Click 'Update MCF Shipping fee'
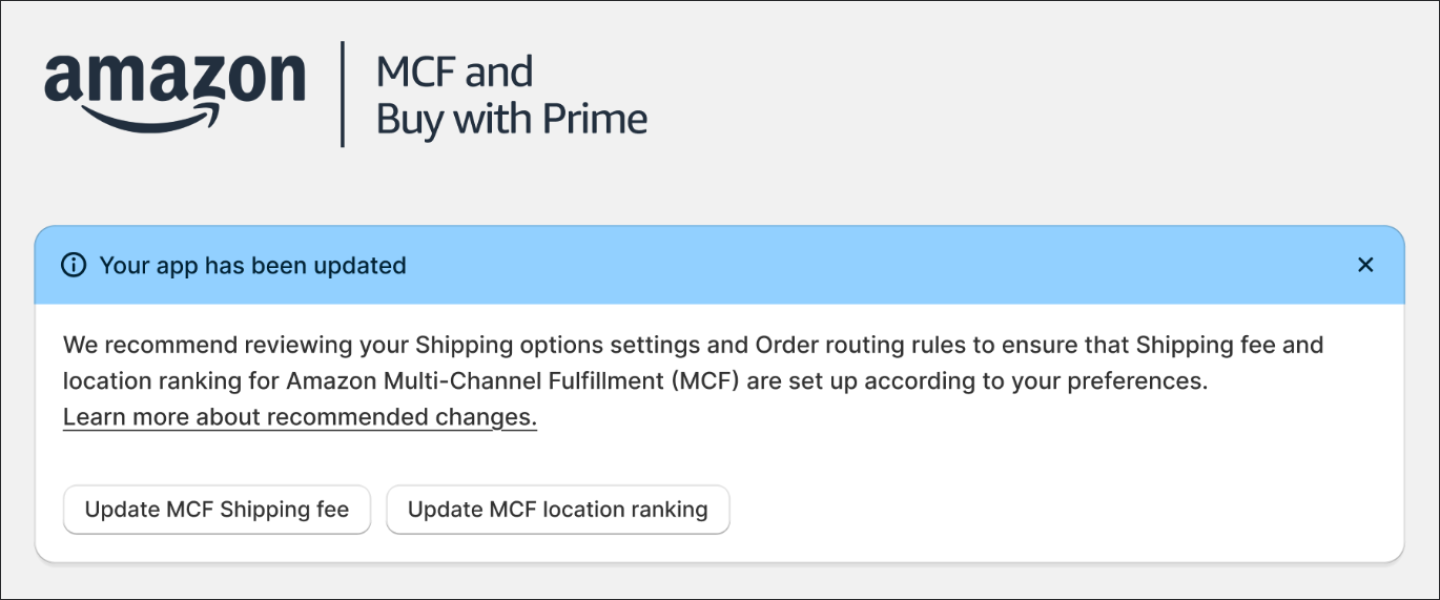 [216, 509]
